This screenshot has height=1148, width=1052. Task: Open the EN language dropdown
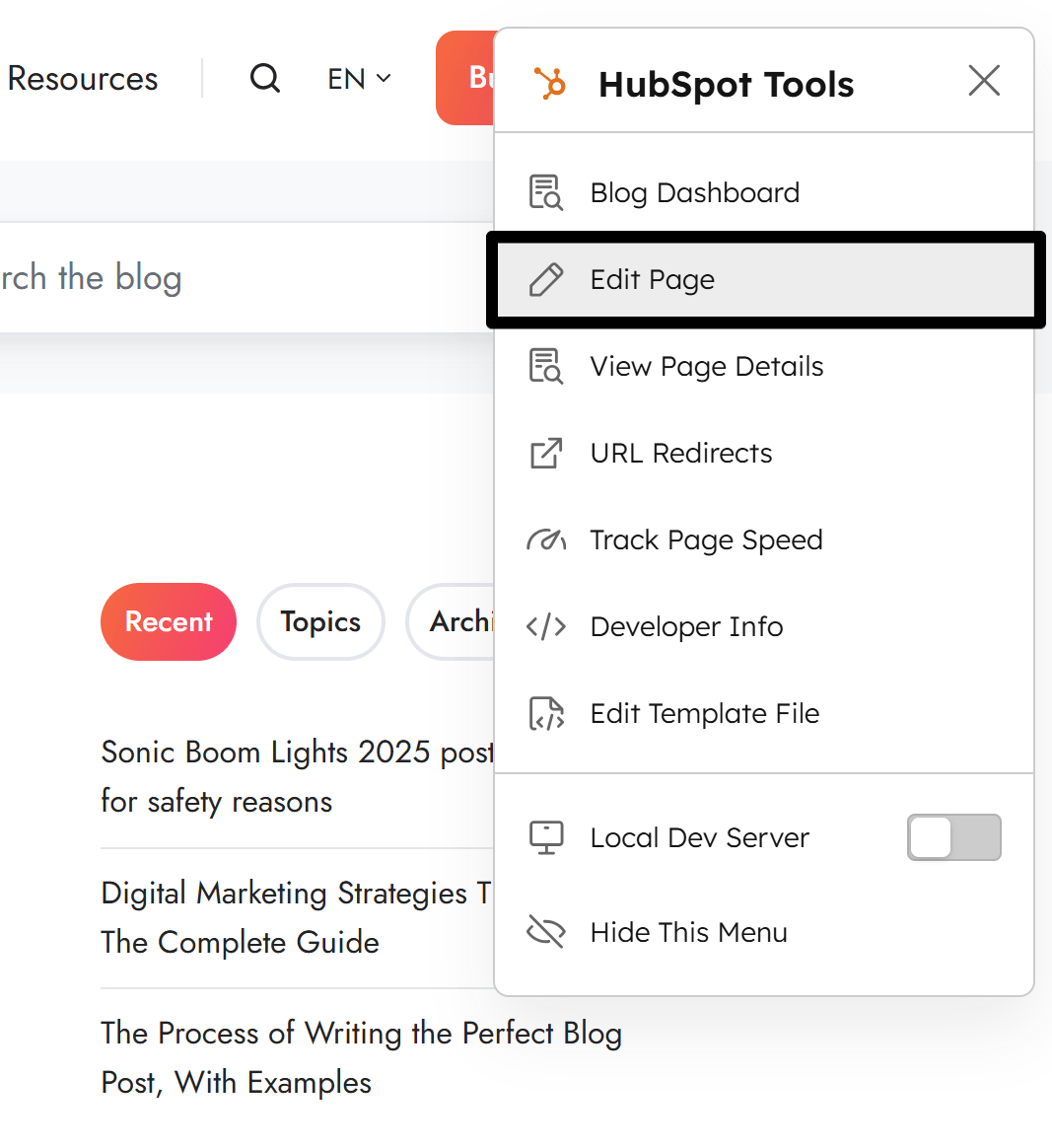click(359, 78)
